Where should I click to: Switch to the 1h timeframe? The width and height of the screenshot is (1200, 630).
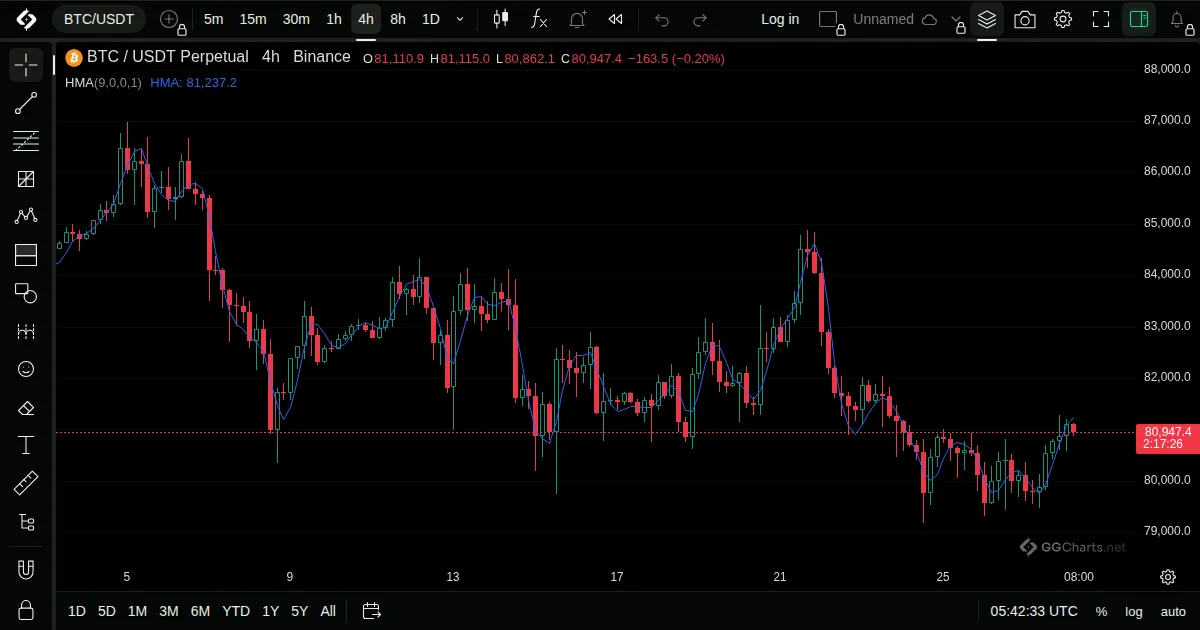pyautogui.click(x=334, y=19)
